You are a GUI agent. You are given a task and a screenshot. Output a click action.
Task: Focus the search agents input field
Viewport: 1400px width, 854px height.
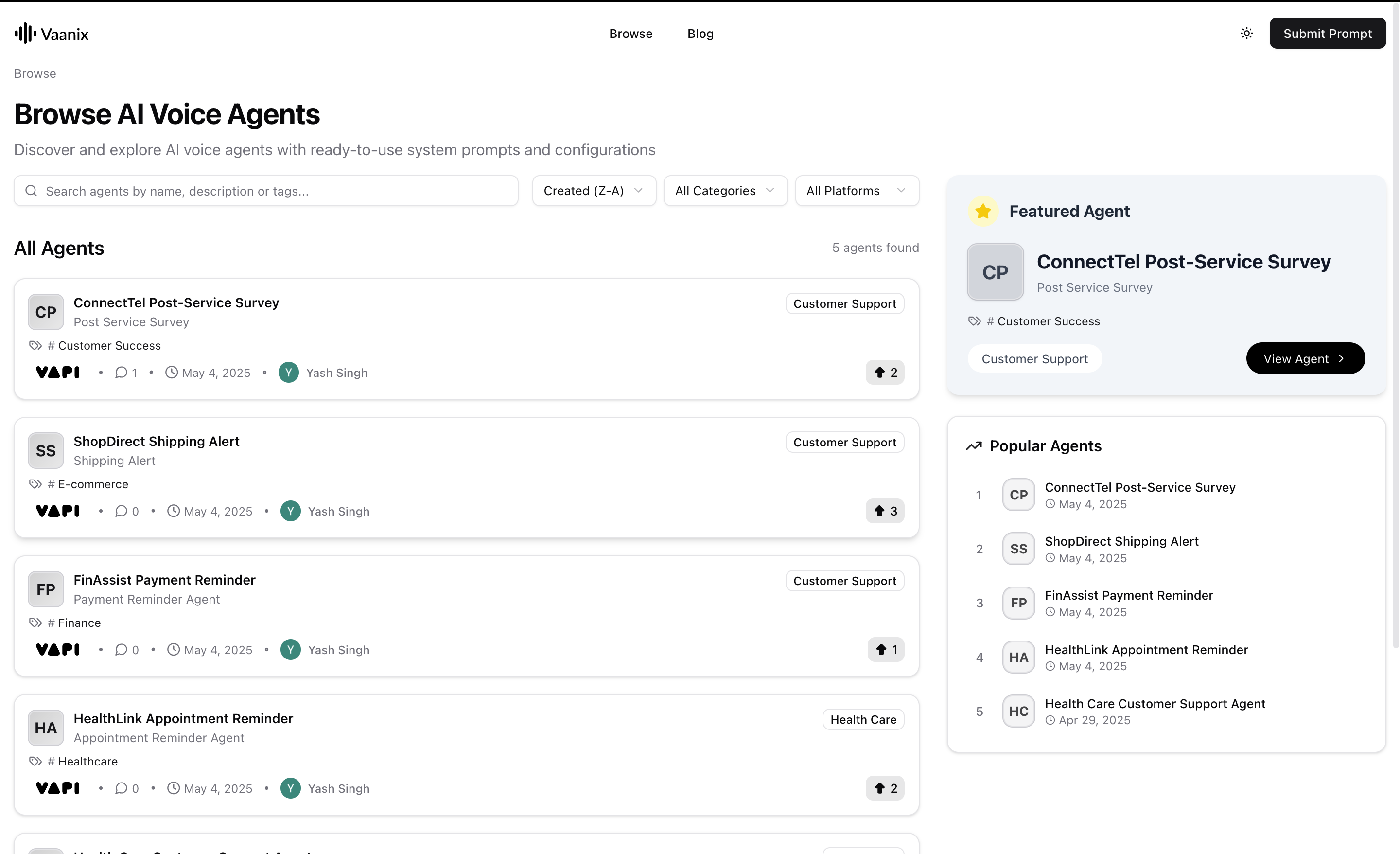(x=266, y=191)
